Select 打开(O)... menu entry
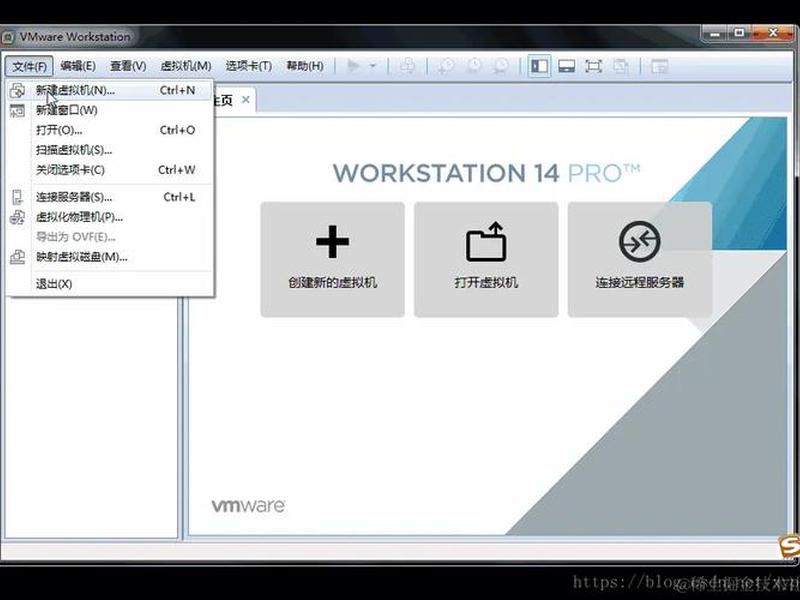800x600 pixels. coord(110,130)
